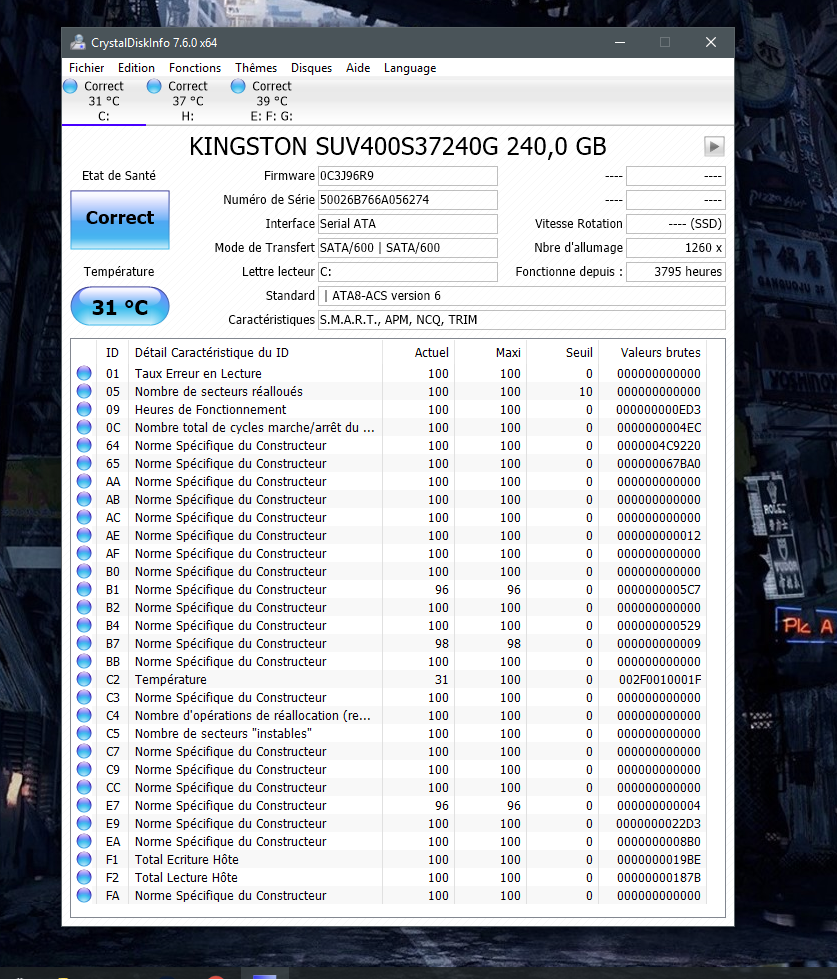Click raw value 002F0010001F
Screen dimensions: 837x979
coord(660,679)
